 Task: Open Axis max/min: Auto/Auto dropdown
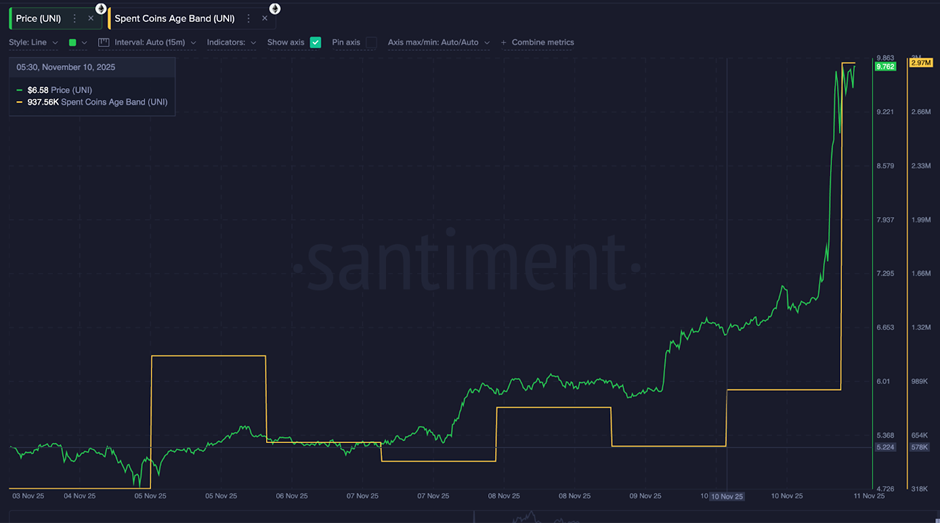tap(438, 43)
